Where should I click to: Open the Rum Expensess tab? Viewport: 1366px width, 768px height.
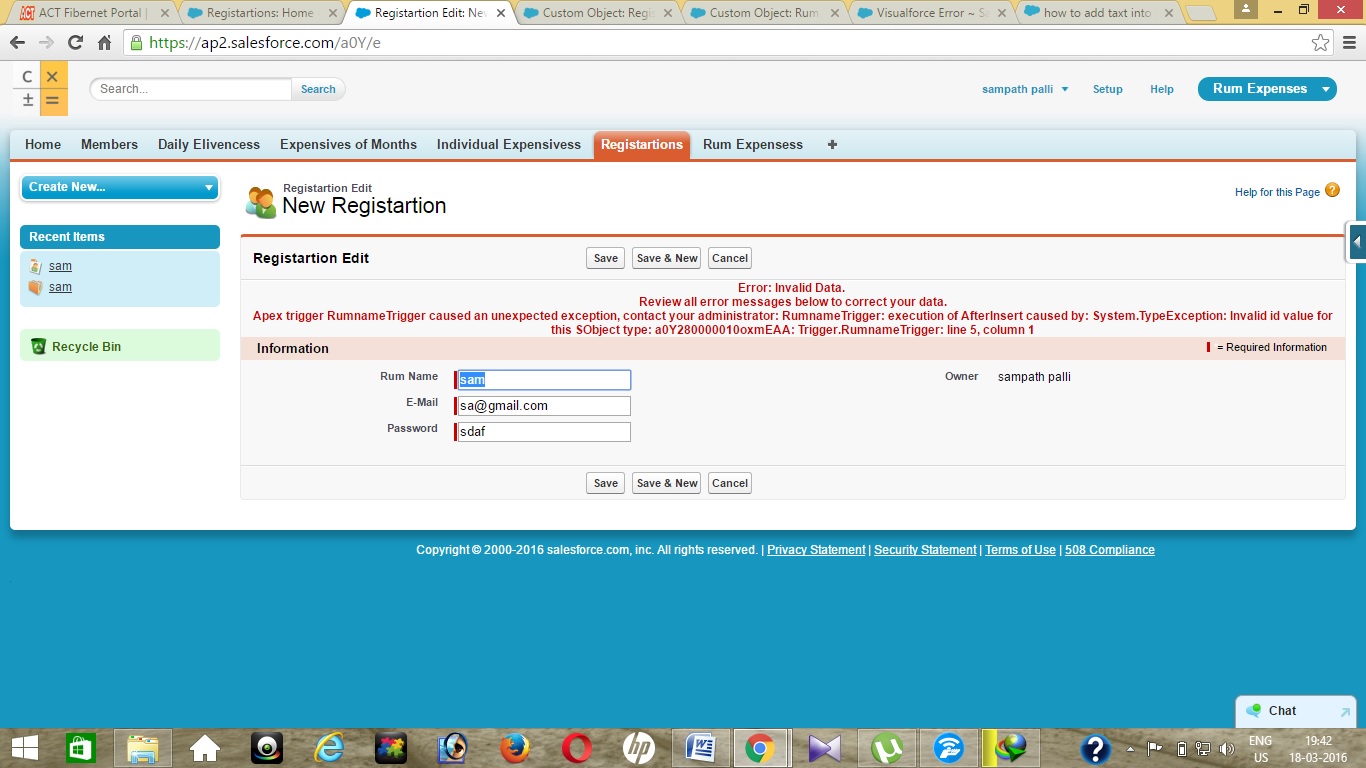click(753, 144)
